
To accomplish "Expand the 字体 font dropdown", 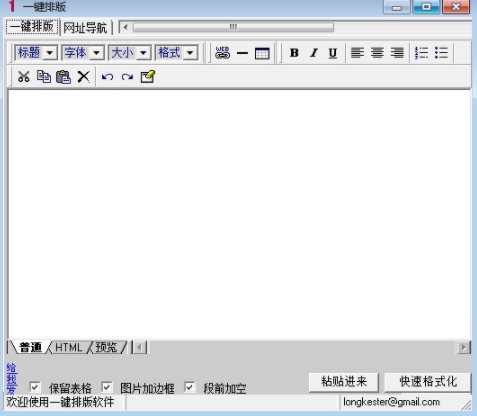I will pyautogui.click(x=83, y=53).
